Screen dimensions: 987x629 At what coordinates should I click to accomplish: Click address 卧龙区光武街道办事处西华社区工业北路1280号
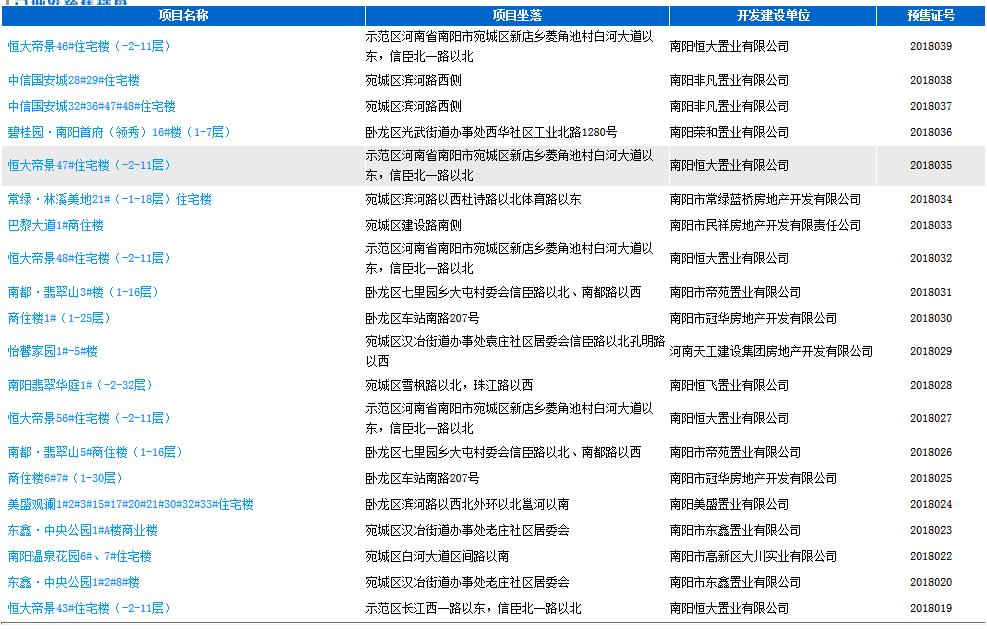(491, 132)
